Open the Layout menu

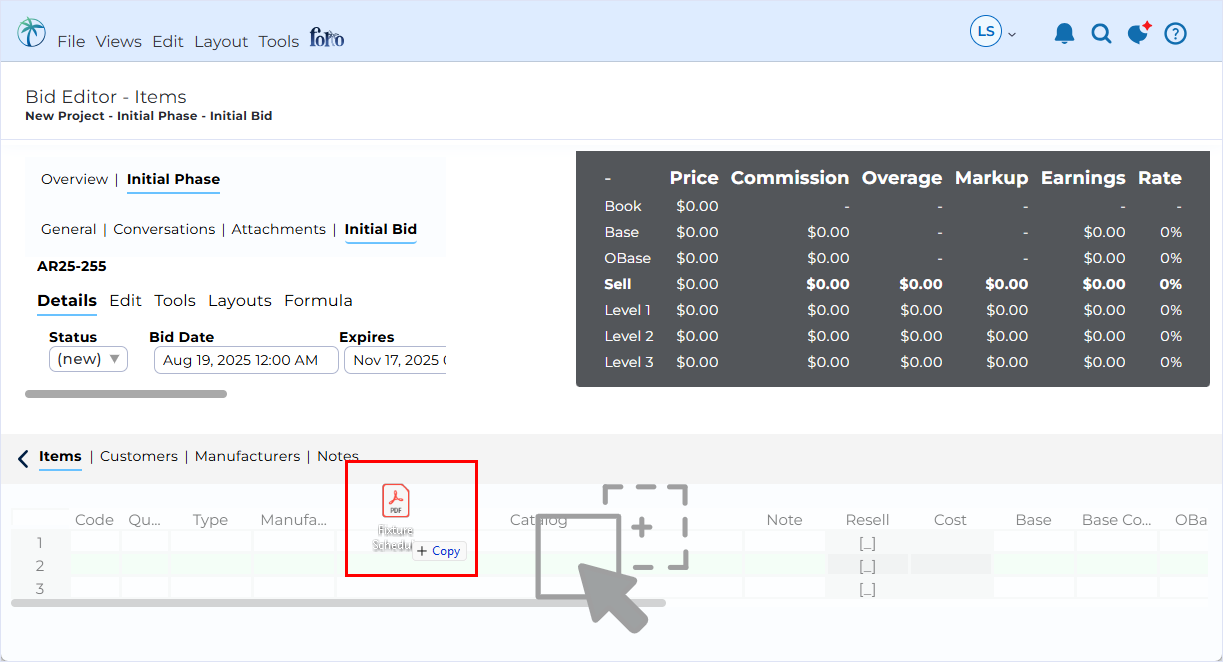(221, 41)
